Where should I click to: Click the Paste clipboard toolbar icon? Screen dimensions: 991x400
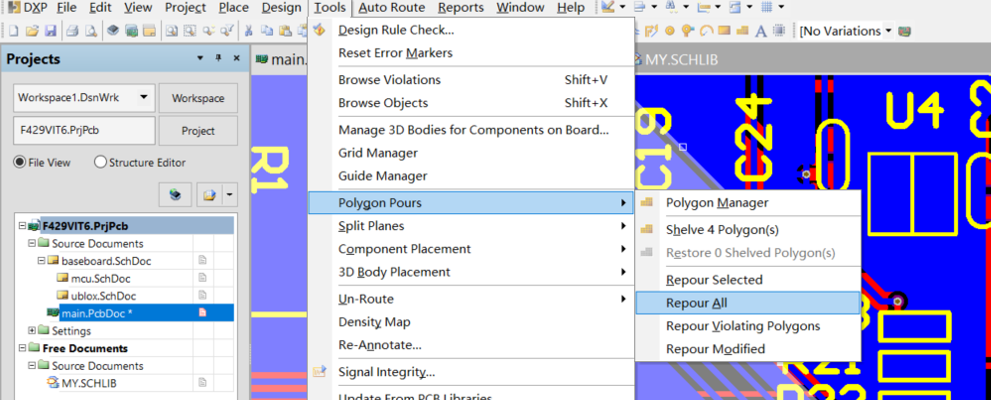click(x=286, y=31)
